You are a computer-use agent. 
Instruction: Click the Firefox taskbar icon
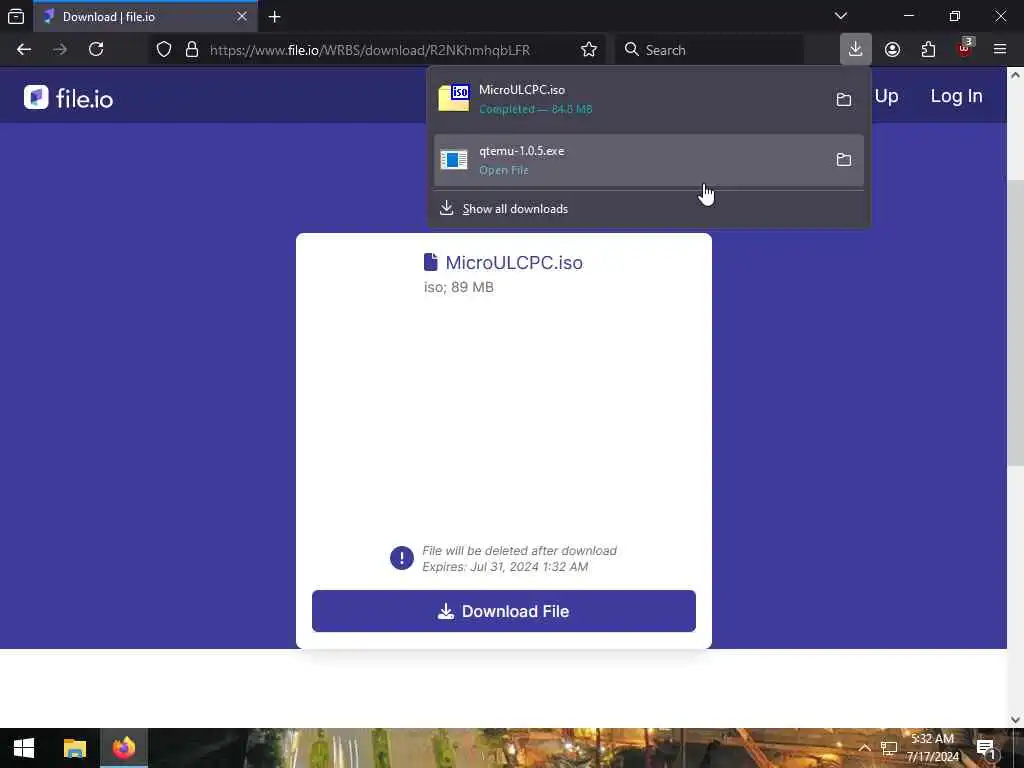(x=124, y=748)
